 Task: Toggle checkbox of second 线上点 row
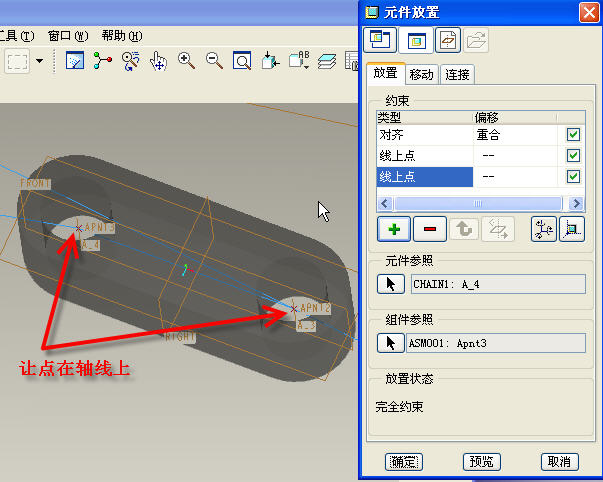573,155
